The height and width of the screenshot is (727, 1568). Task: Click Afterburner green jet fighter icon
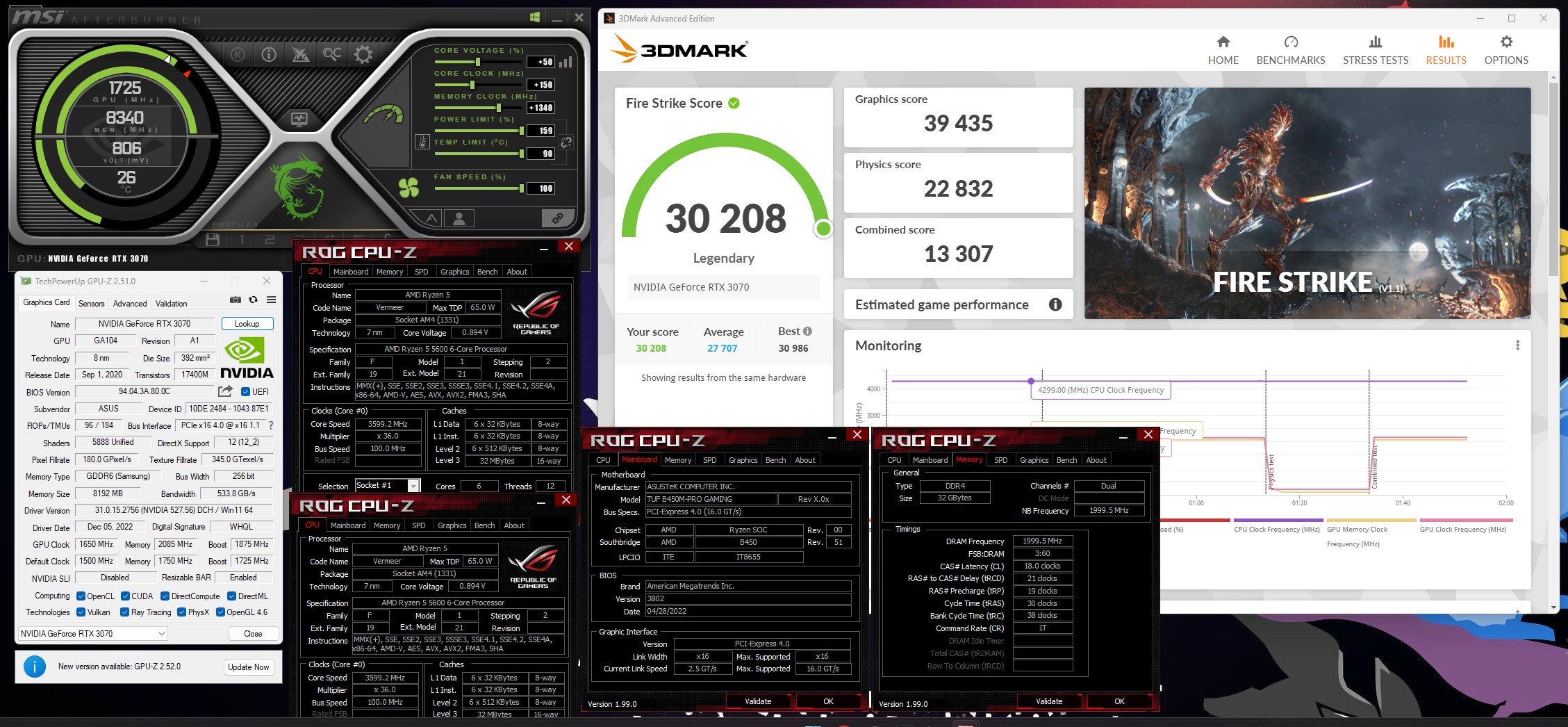300,54
